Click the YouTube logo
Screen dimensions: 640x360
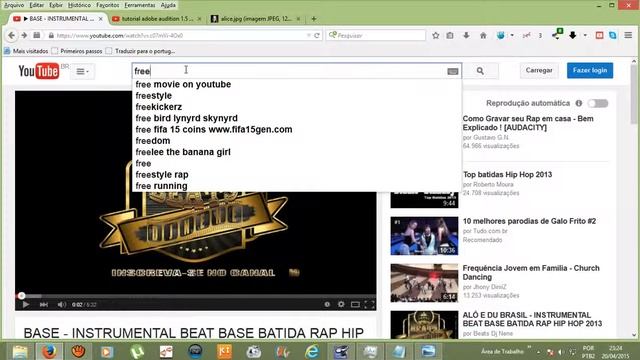point(39,71)
